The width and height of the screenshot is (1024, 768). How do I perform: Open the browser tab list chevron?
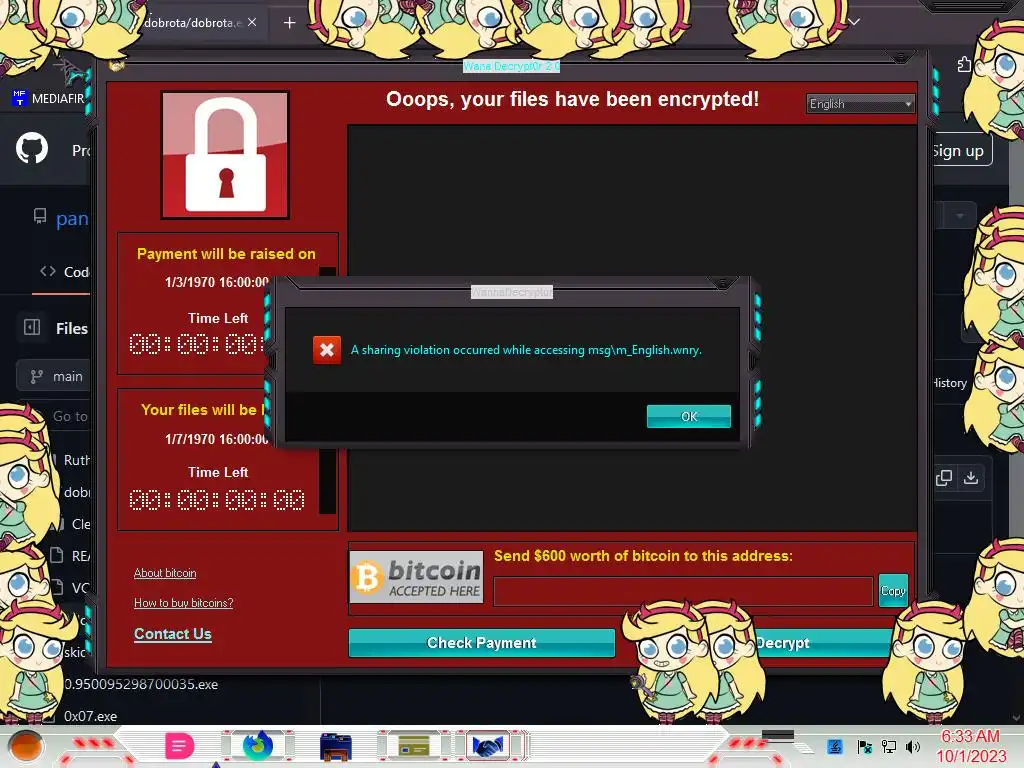pyautogui.click(x=854, y=22)
